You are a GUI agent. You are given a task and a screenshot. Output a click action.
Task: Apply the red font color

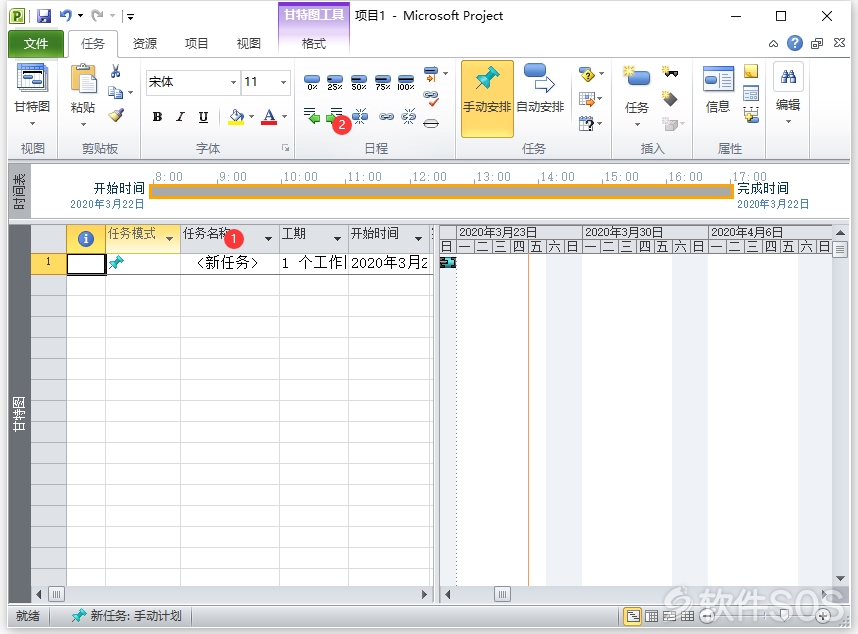(269, 117)
